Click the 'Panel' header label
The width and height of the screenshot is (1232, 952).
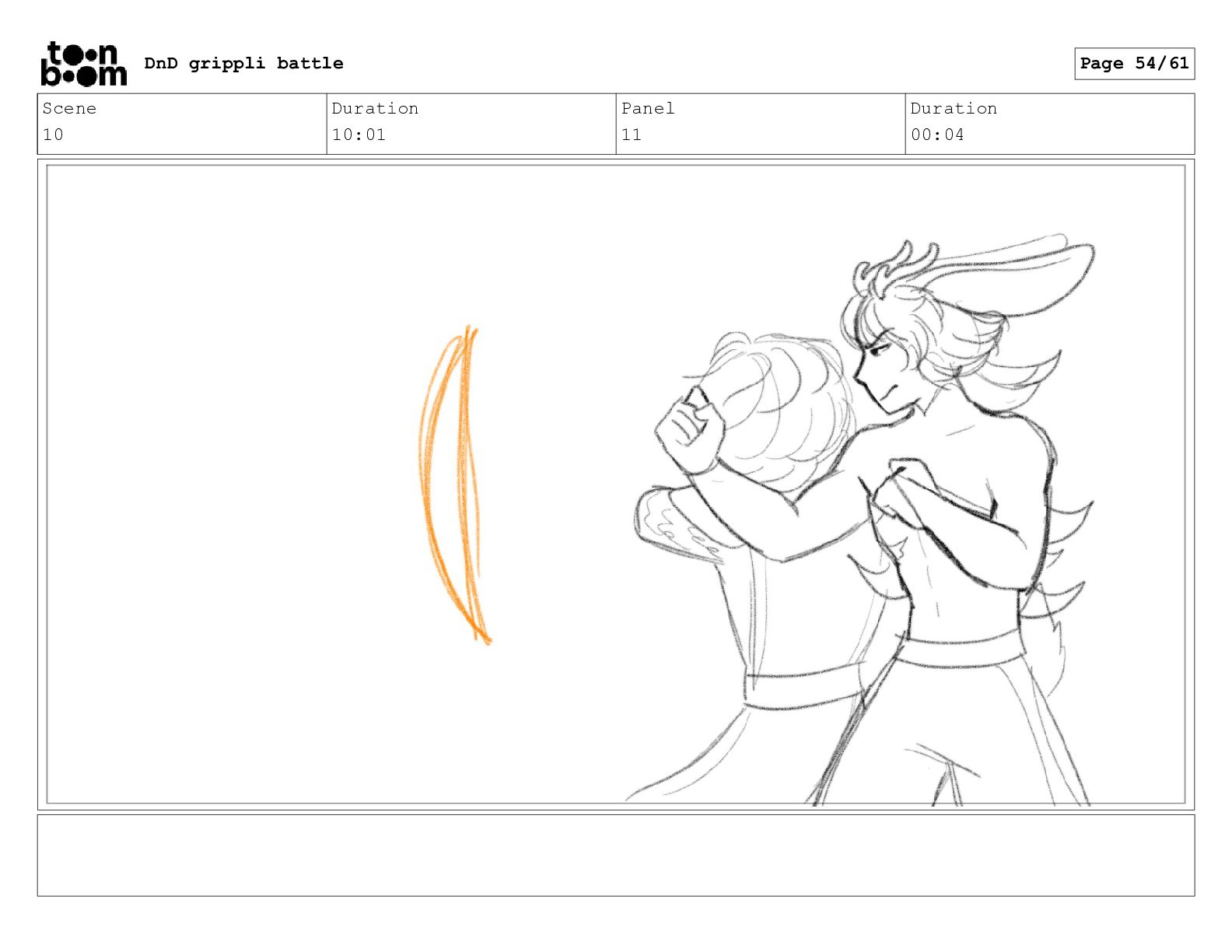[x=648, y=108]
